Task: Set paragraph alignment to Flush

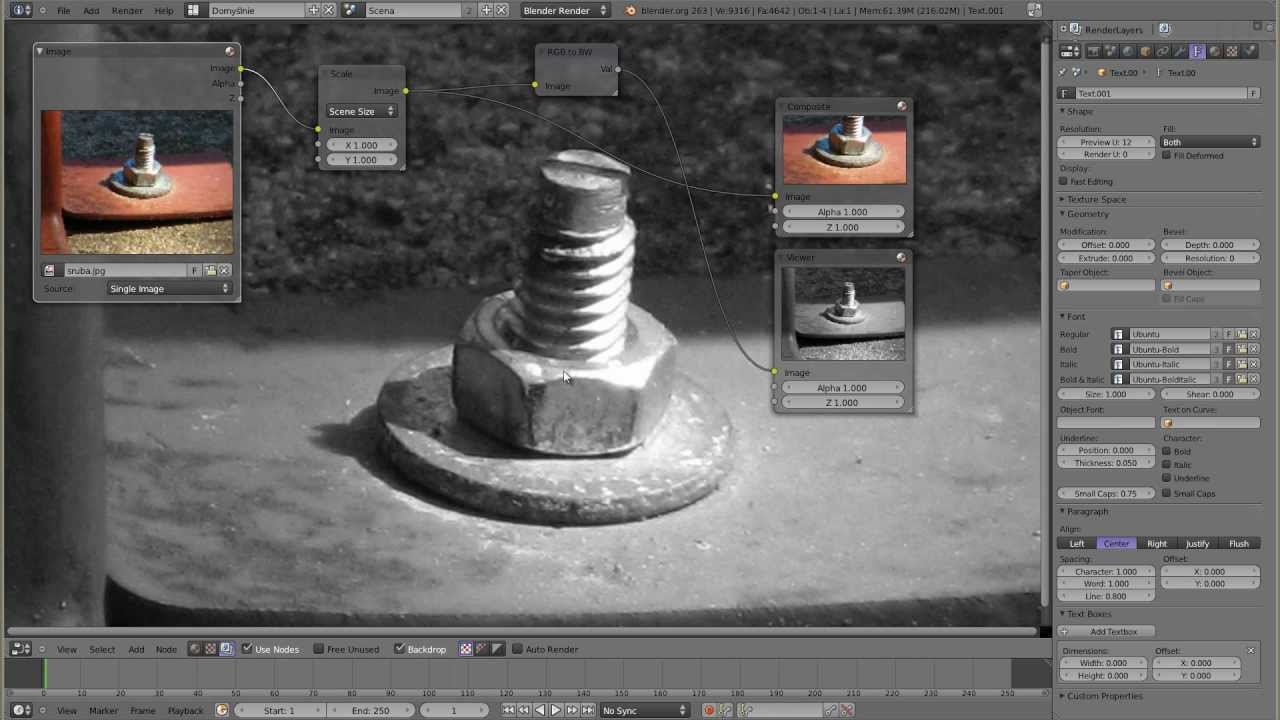Action: [x=1239, y=543]
